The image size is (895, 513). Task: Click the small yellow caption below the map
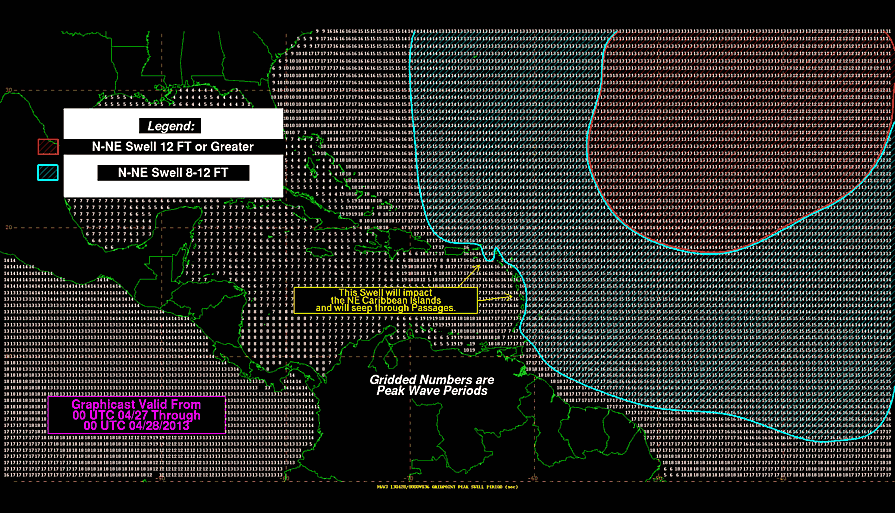coord(448,487)
